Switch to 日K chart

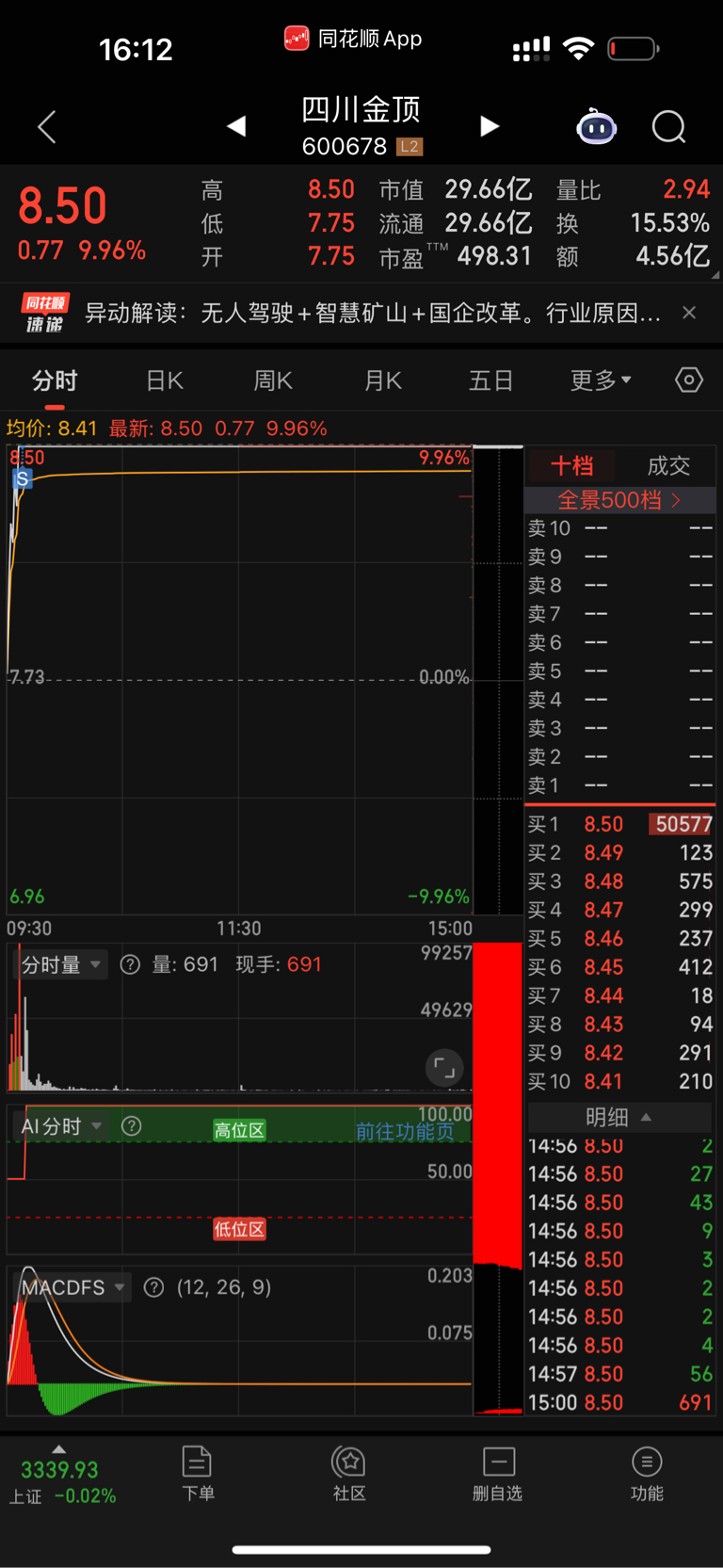click(x=165, y=380)
